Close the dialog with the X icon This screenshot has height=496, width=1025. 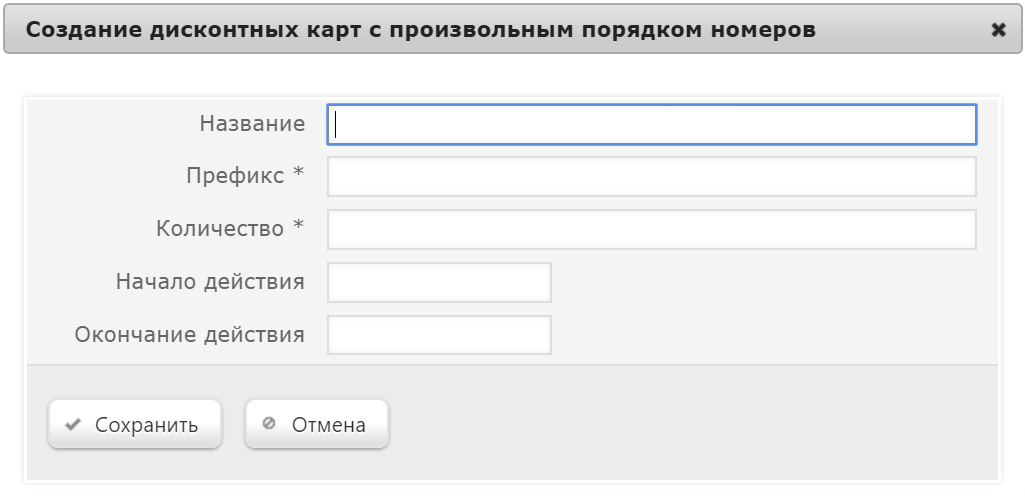[x=998, y=30]
